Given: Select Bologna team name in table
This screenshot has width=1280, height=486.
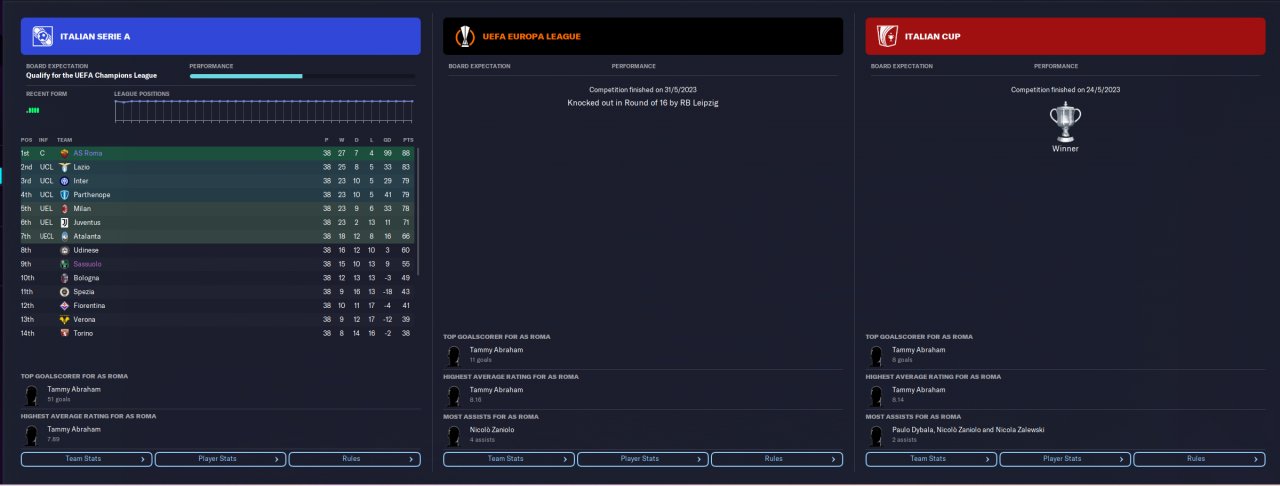Looking at the screenshot, I should pos(87,278).
